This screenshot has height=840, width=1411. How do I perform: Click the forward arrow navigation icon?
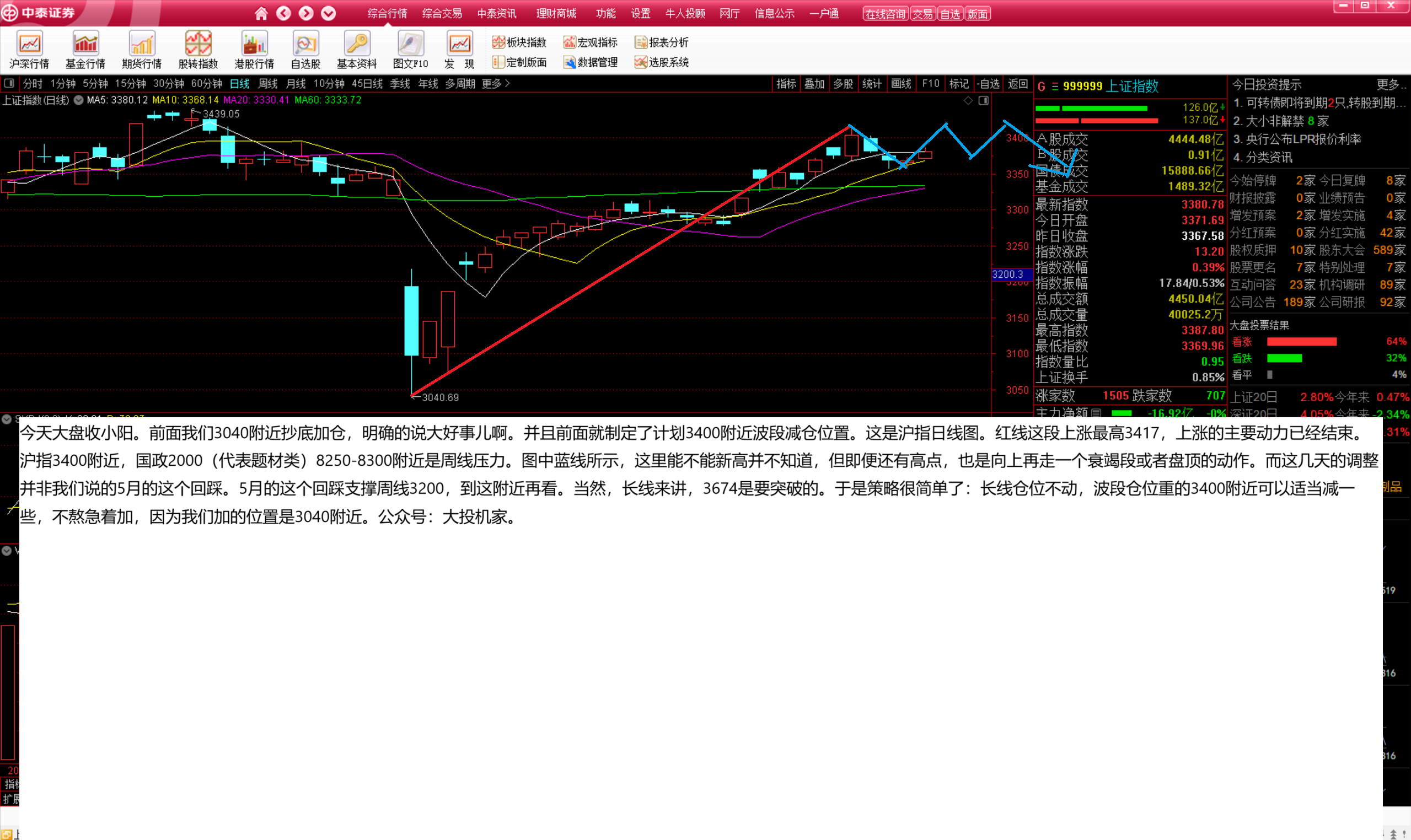click(306, 13)
